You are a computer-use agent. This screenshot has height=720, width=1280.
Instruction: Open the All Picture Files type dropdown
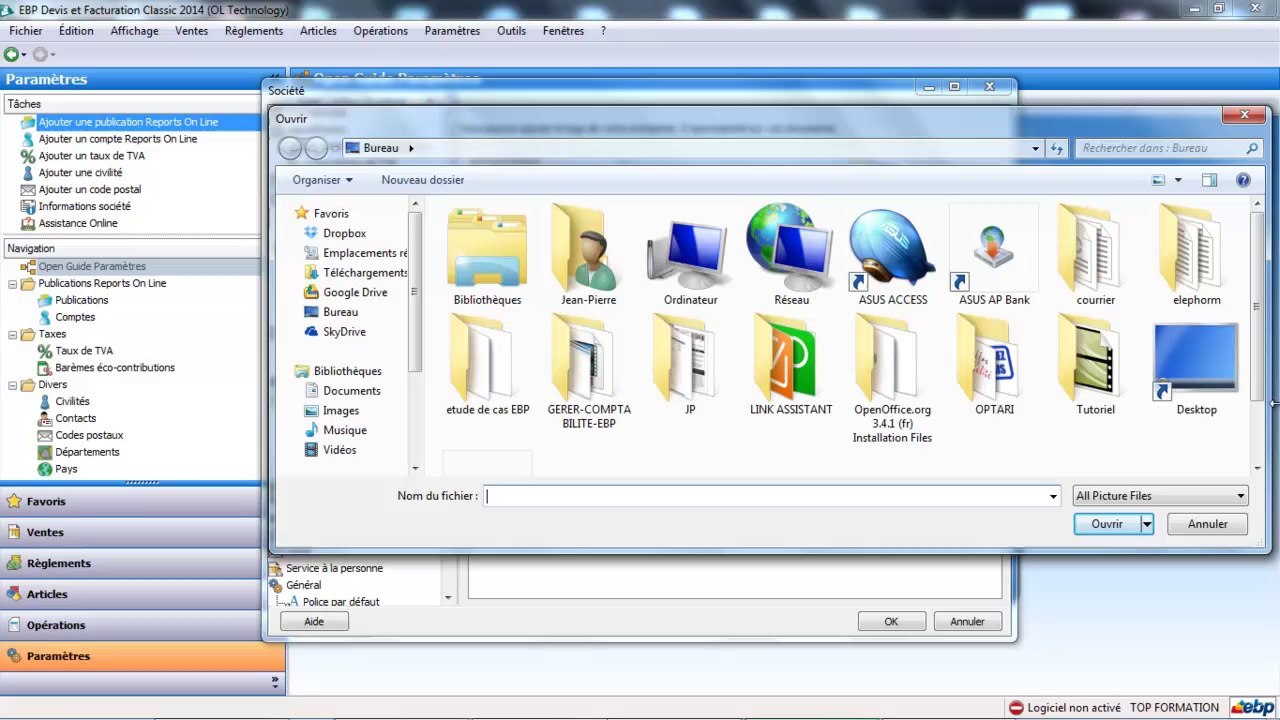[x=1160, y=496]
